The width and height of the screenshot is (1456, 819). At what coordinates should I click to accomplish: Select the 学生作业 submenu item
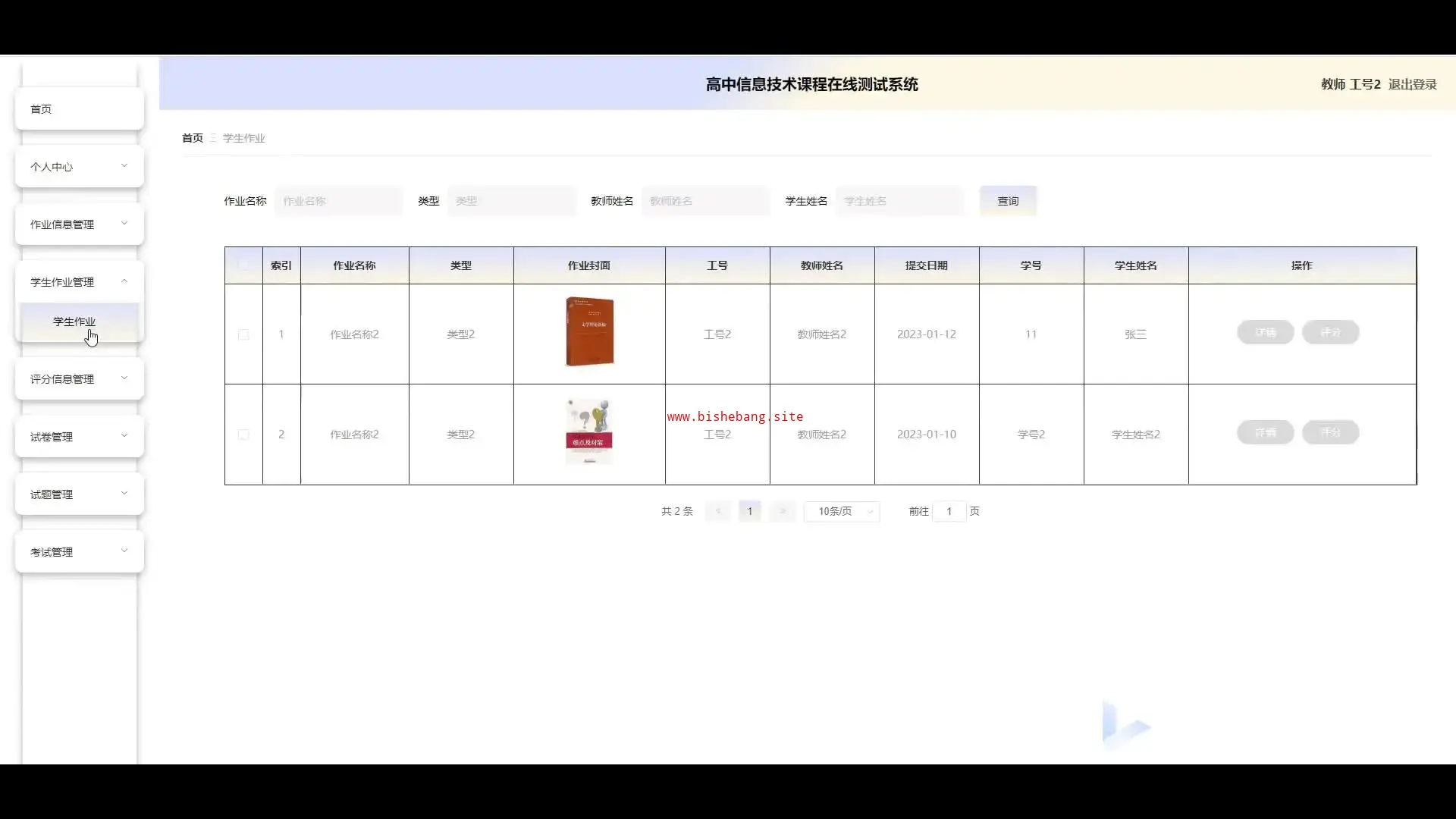tap(75, 322)
